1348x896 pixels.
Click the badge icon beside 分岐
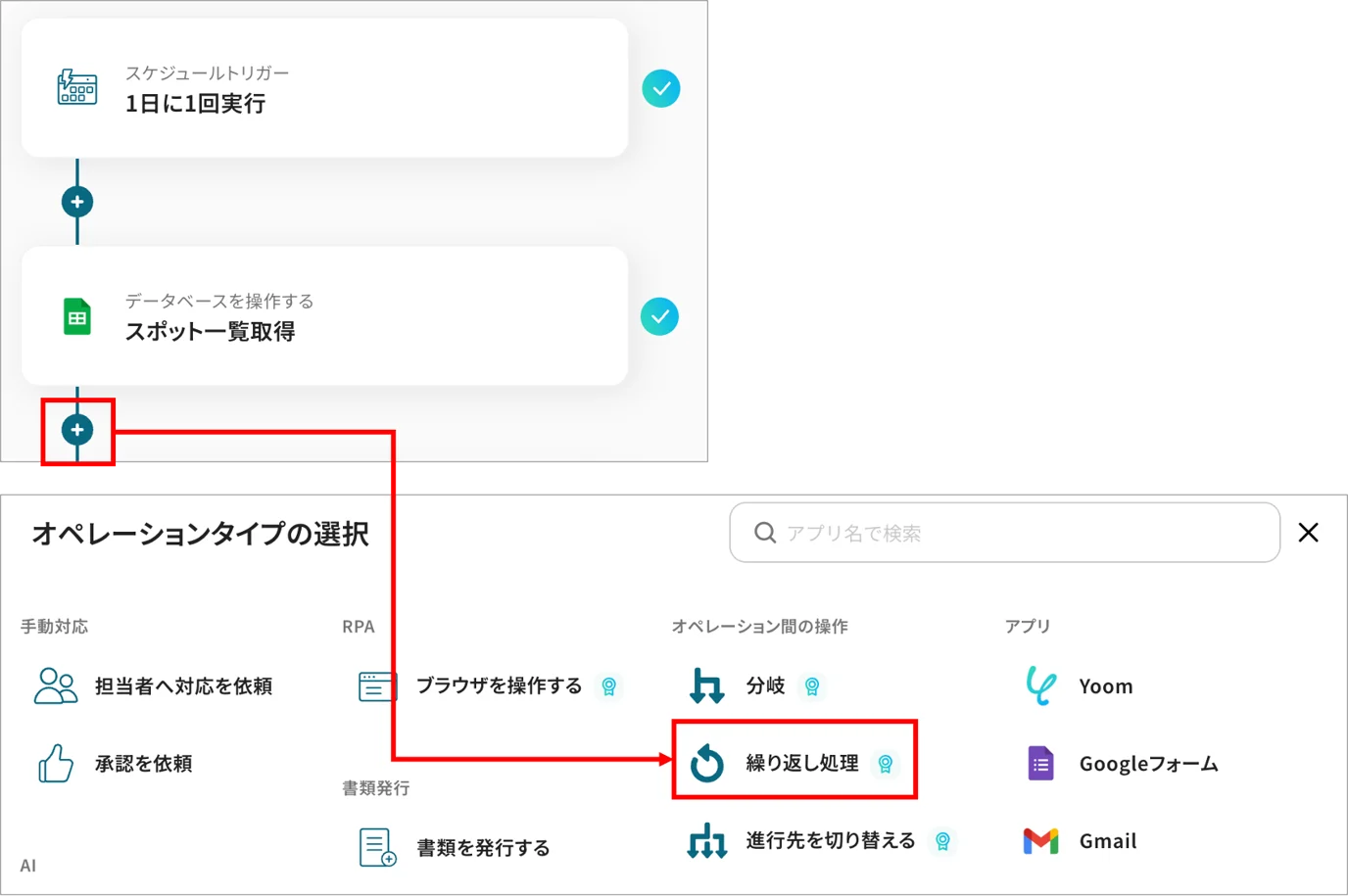pos(811,686)
